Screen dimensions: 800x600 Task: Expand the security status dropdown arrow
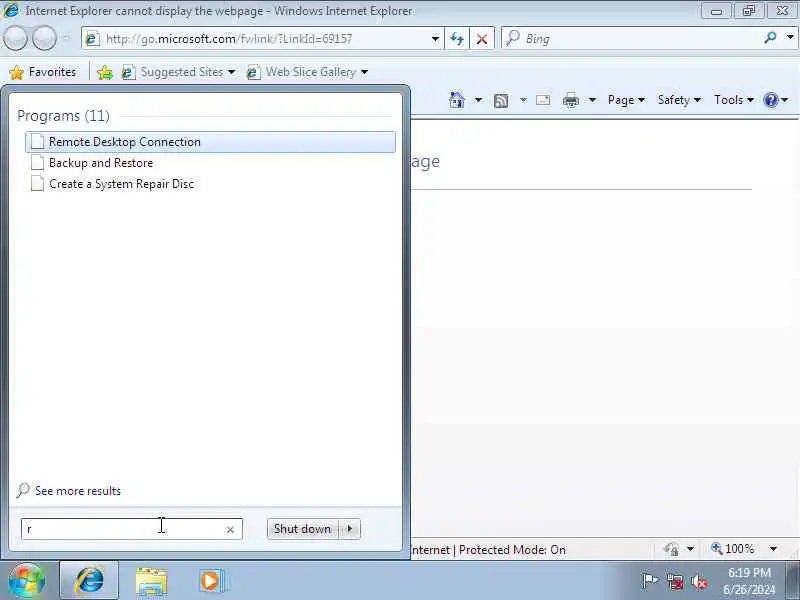click(x=690, y=549)
